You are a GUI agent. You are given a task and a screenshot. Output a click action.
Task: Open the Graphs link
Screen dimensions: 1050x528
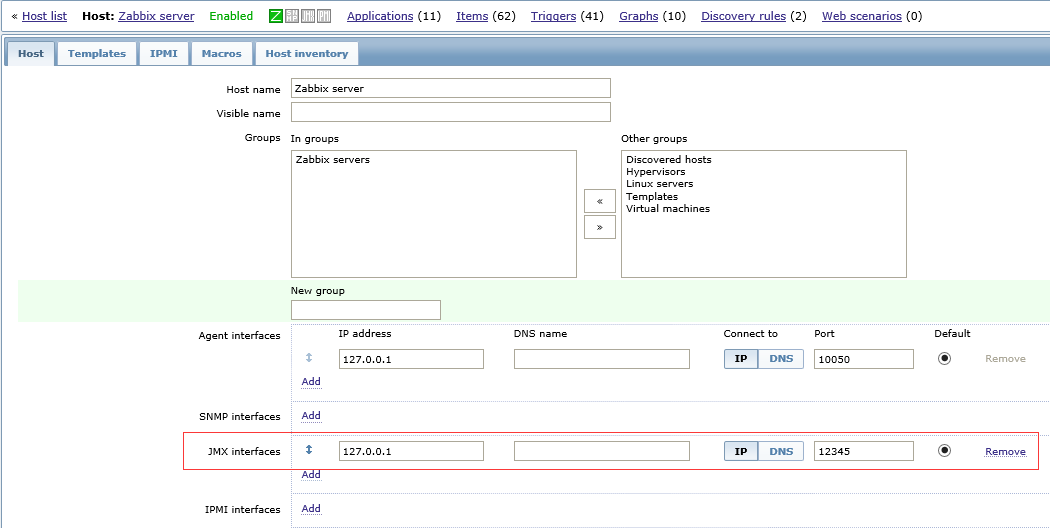(638, 16)
